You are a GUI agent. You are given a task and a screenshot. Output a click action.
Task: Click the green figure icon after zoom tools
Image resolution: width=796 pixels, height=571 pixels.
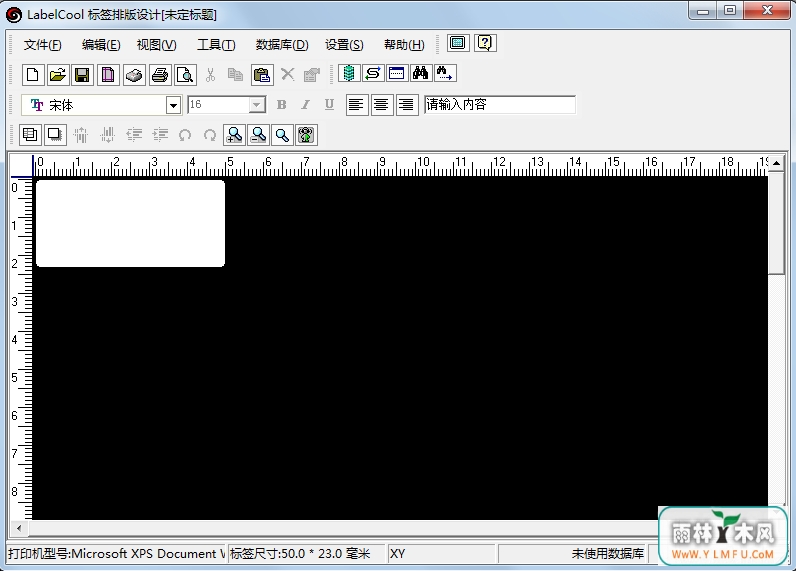coord(306,135)
